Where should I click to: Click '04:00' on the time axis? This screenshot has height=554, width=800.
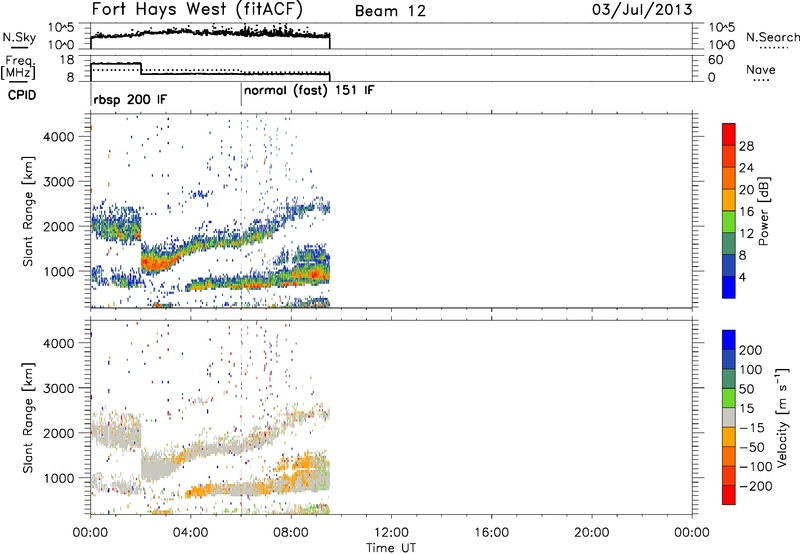pos(190,533)
